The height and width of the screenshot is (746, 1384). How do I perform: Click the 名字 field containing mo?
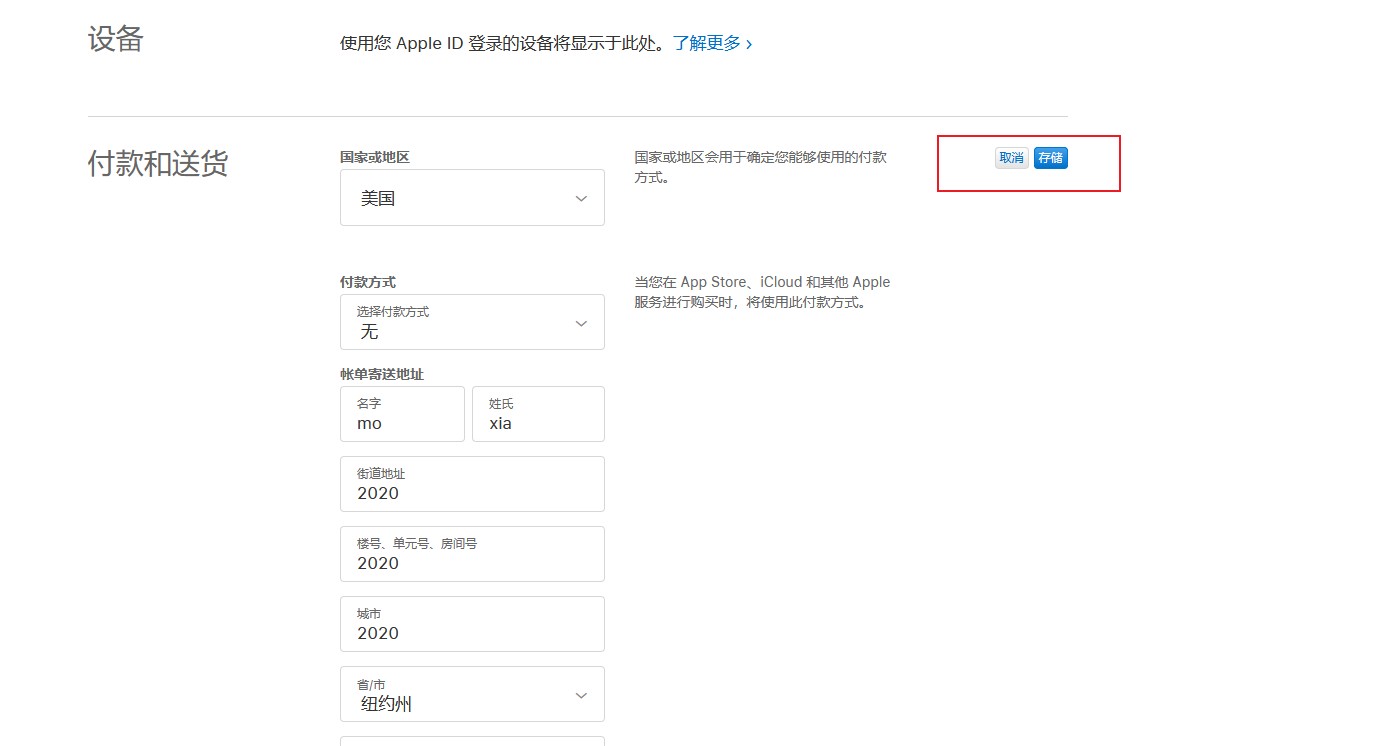[x=402, y=414]
